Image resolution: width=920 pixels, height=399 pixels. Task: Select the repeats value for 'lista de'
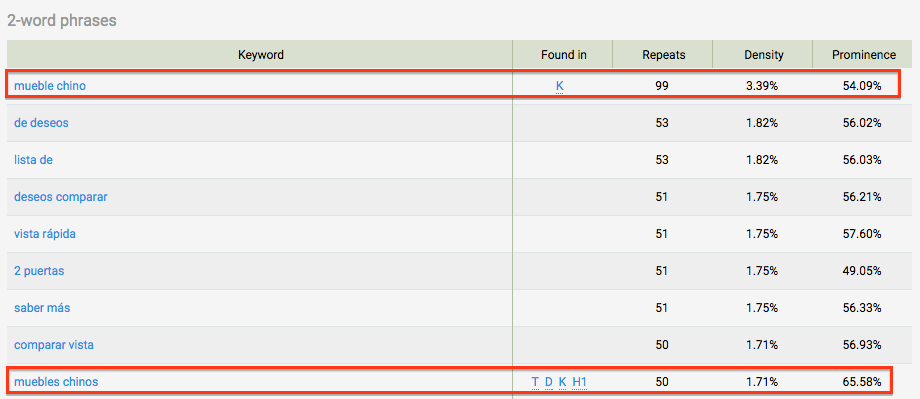(x=662, y=160)
